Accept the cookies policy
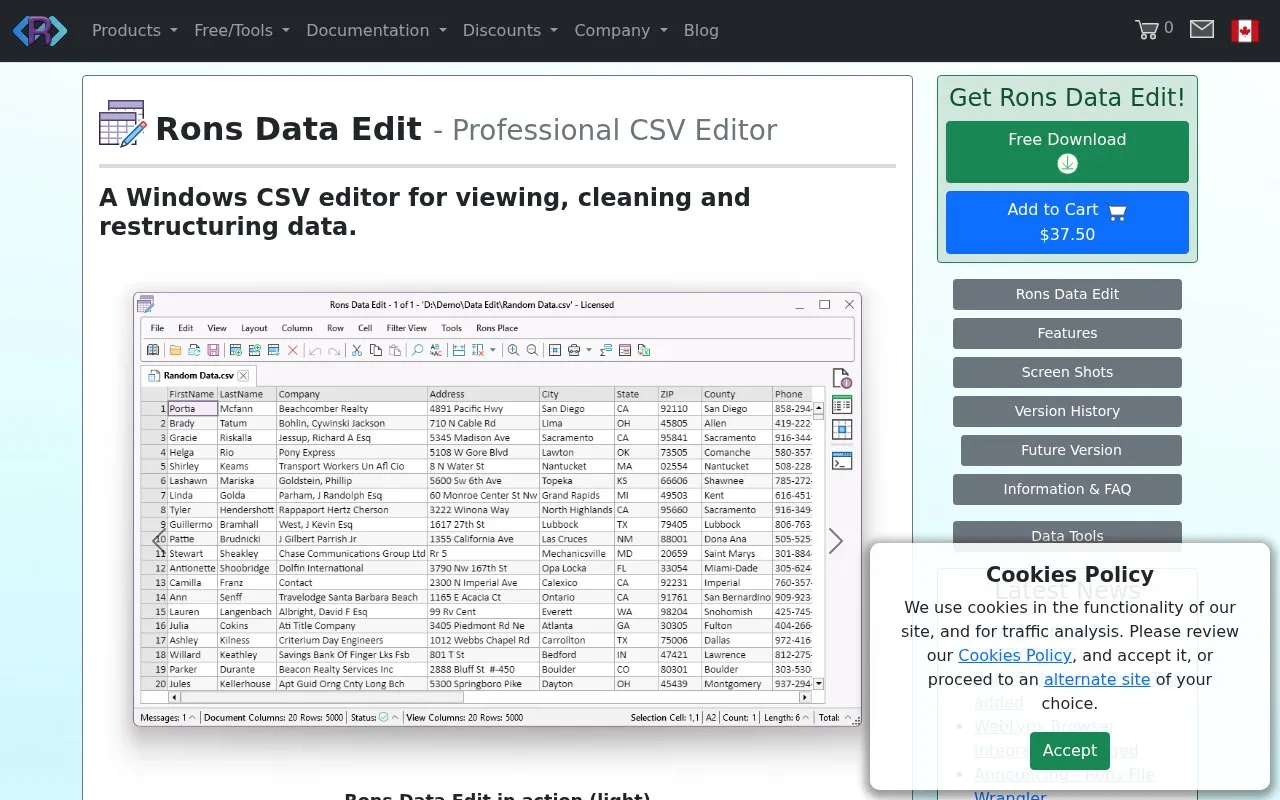This screenshot has height=800, width=1280. pos(1070,750)
